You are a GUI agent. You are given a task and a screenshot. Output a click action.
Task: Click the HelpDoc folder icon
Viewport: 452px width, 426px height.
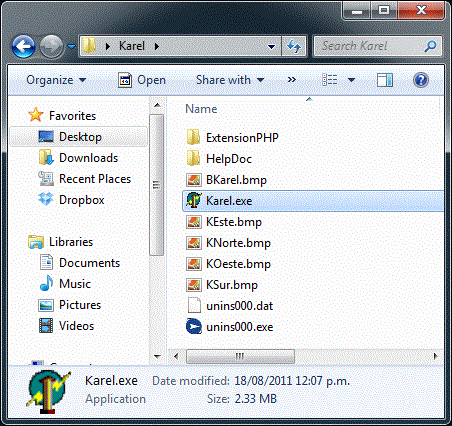coord(194,158)
